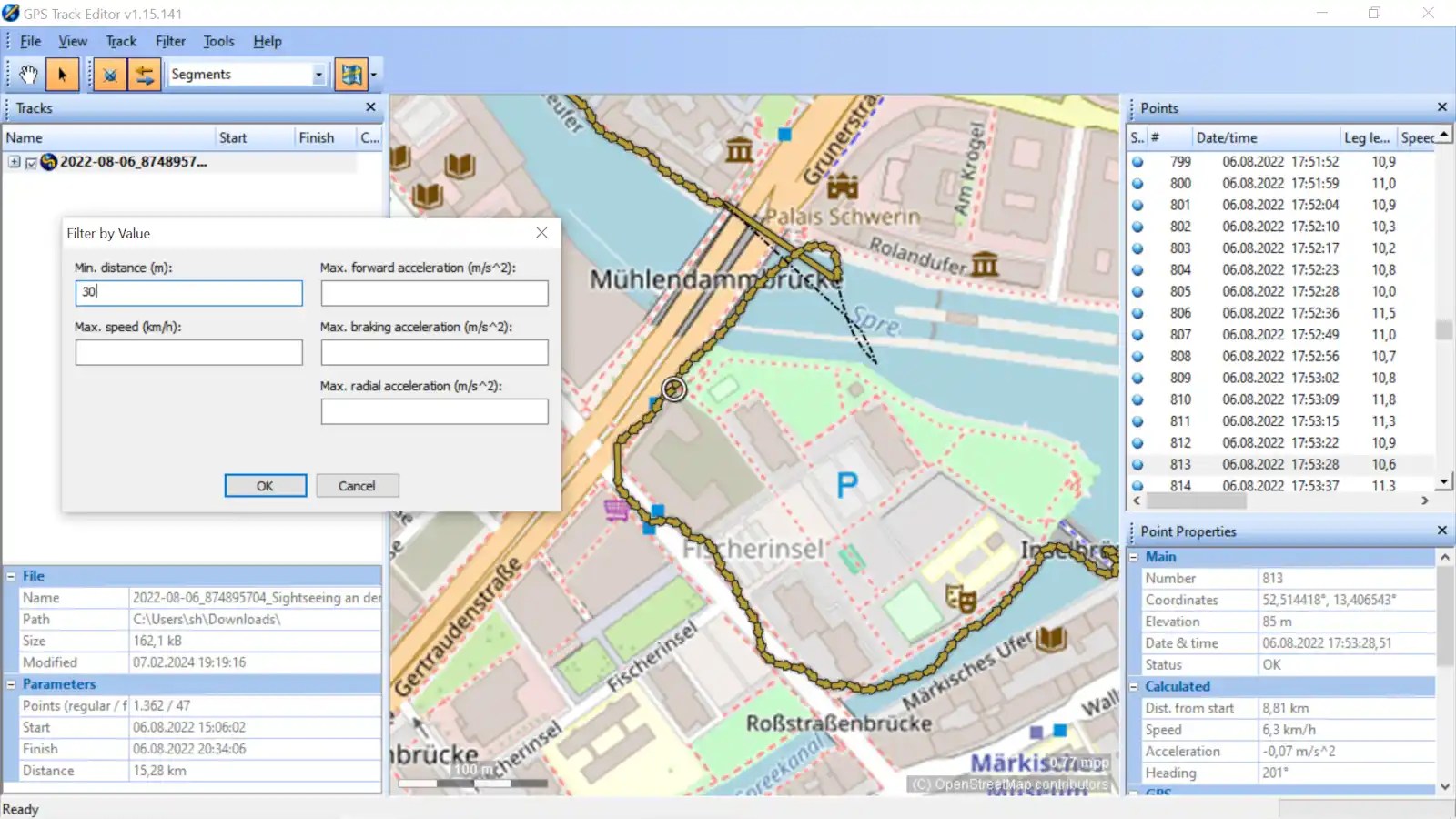Click the Point Properties scrollbar thumb
1456x819 pixels.
1444,616
